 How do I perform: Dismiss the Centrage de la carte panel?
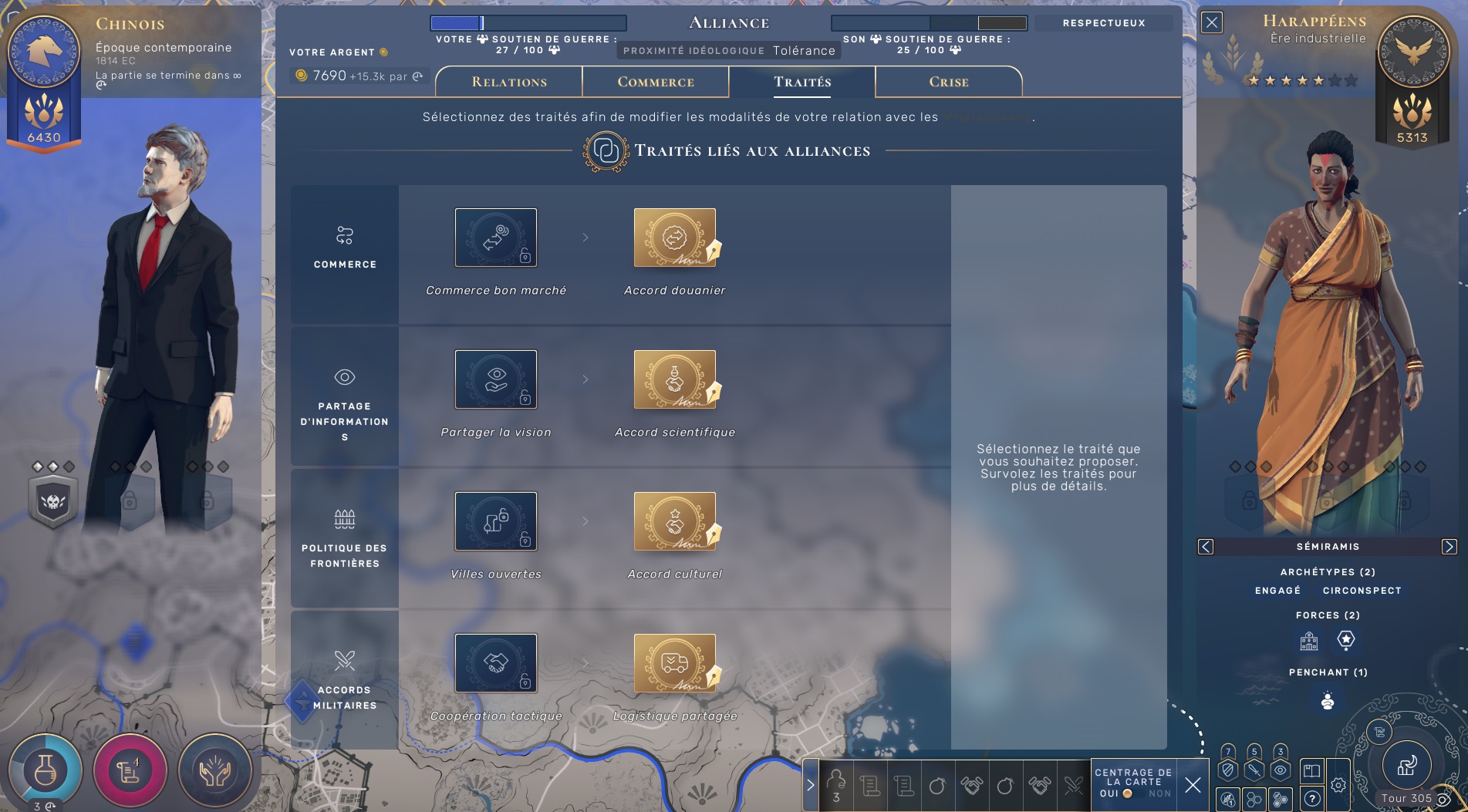(1193, 785)
